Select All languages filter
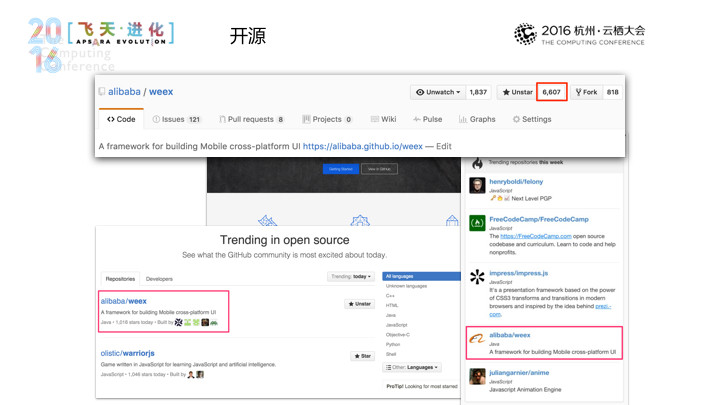720x405 pixels. 421,276
